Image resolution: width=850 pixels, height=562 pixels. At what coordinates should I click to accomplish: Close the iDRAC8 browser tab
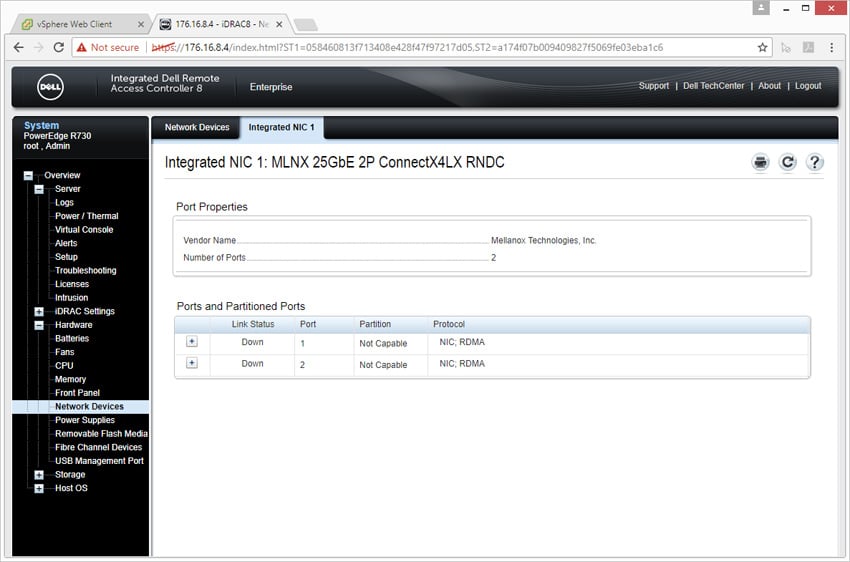click(279, 24)
